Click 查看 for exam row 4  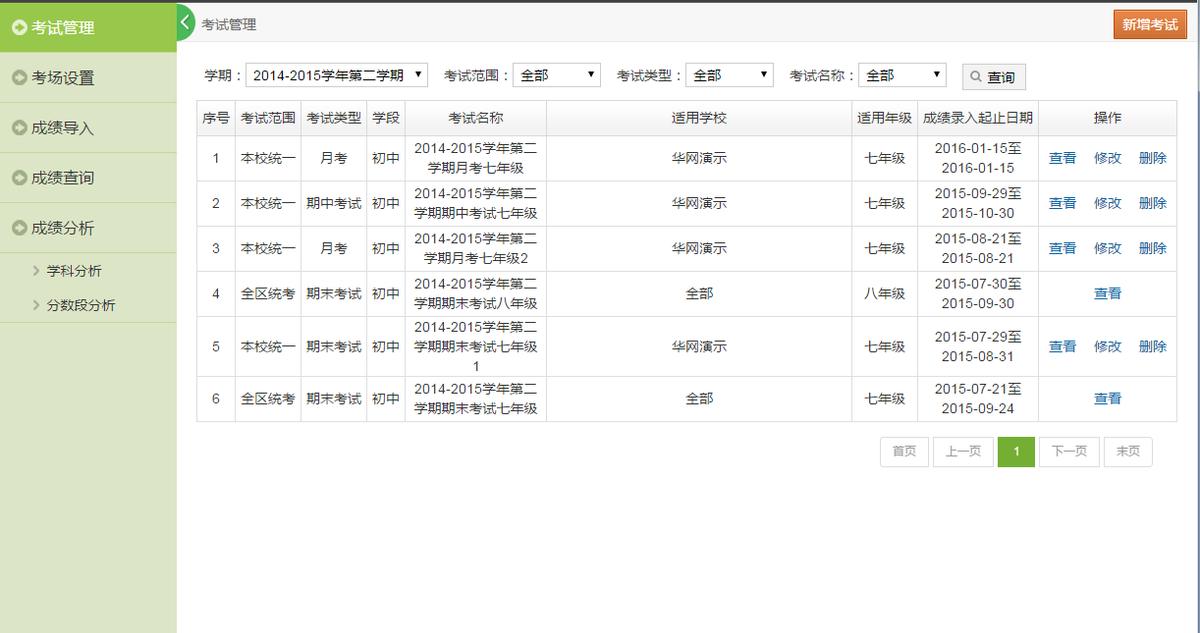(1107, 294)
